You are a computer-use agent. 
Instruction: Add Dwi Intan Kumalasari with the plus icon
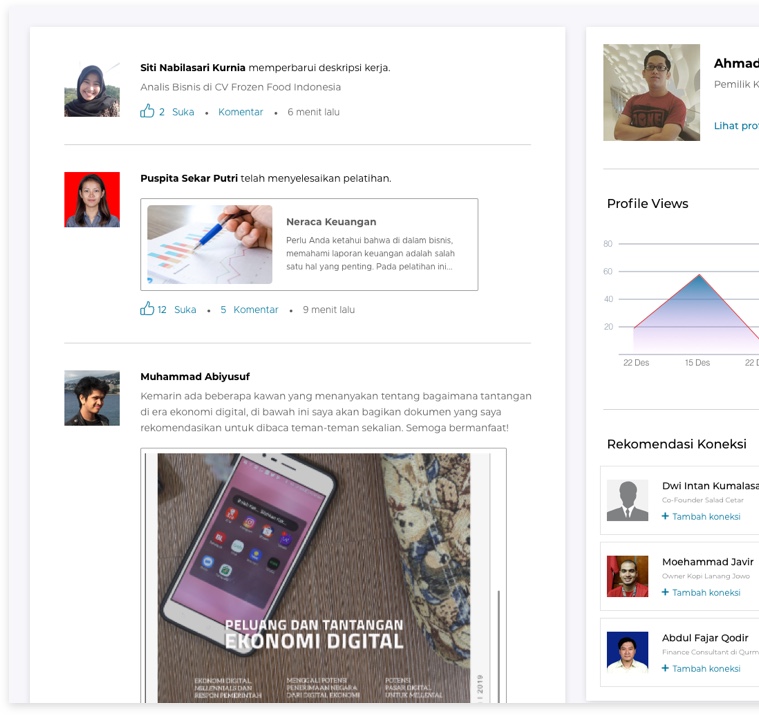point(665,516)
